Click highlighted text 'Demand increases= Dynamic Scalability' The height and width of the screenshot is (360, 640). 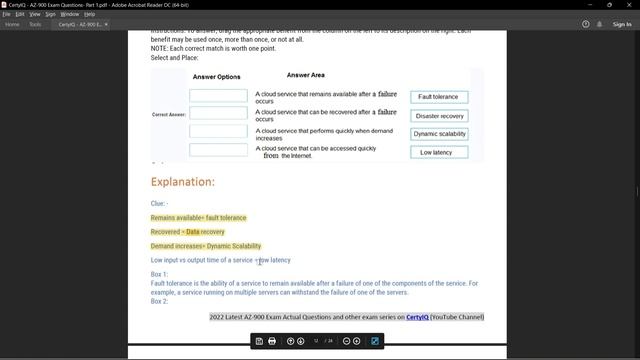pyautogui.click(x=206, y=246)
